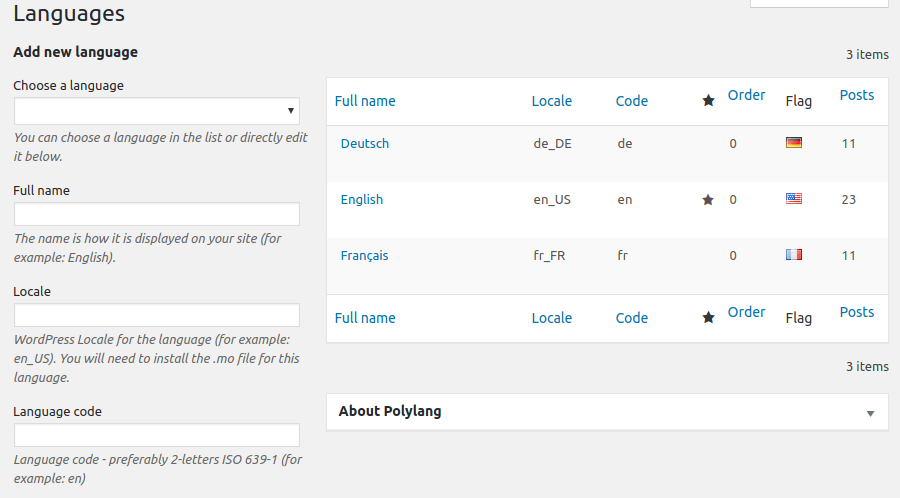
Task: Sort by Posts in table header
Action: tap(857, 95)
